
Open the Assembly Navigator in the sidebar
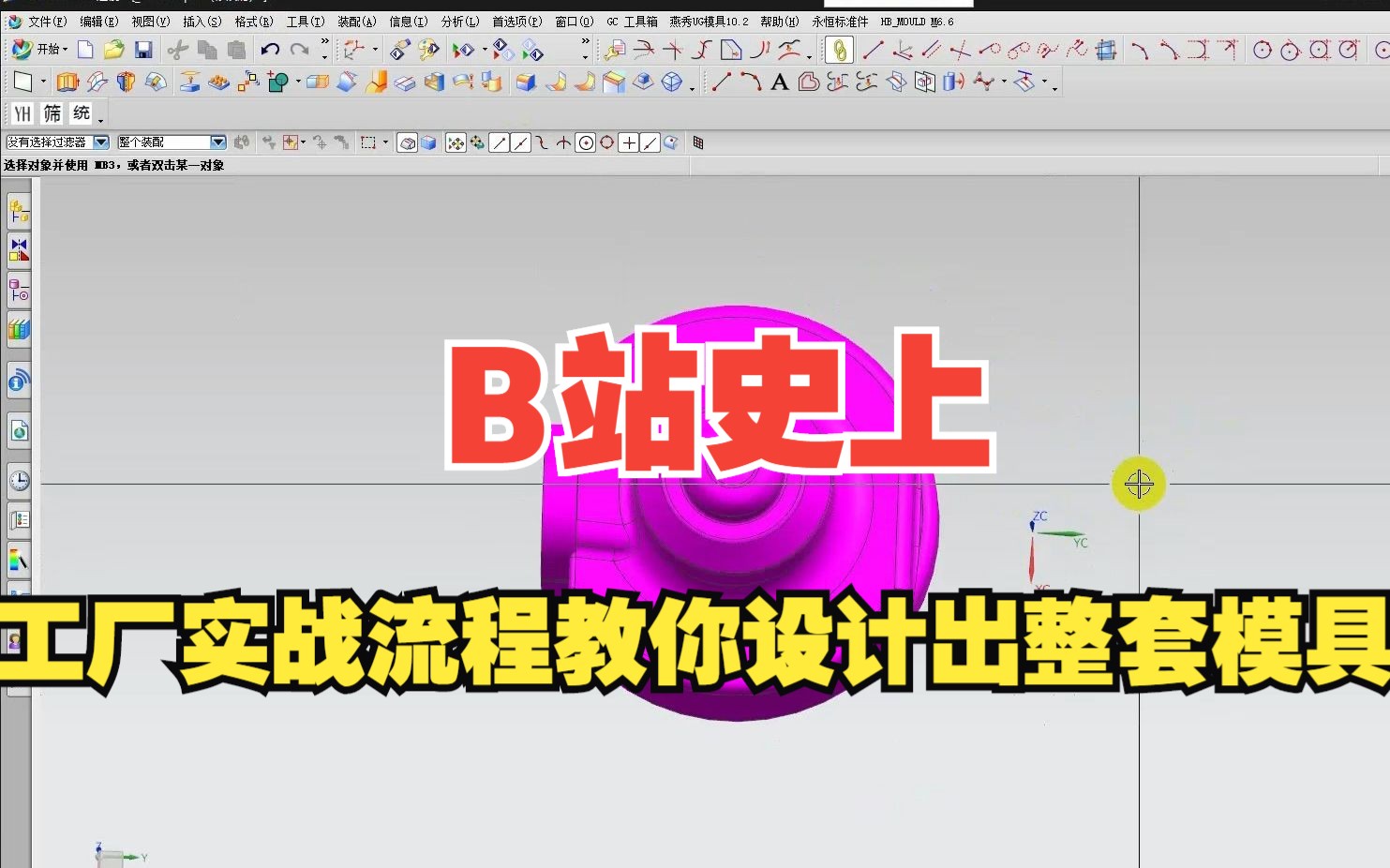click(x=19, y=211)
